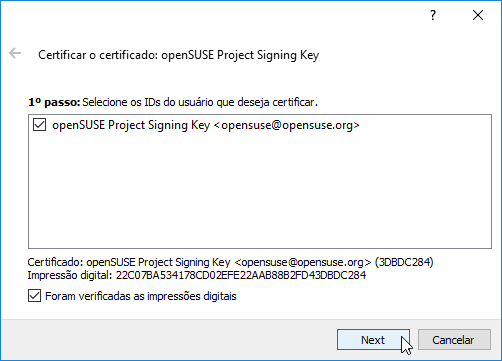502x361 pixels.
Task: Click the bold '1º passo:' label
Action: click(54, 102)
